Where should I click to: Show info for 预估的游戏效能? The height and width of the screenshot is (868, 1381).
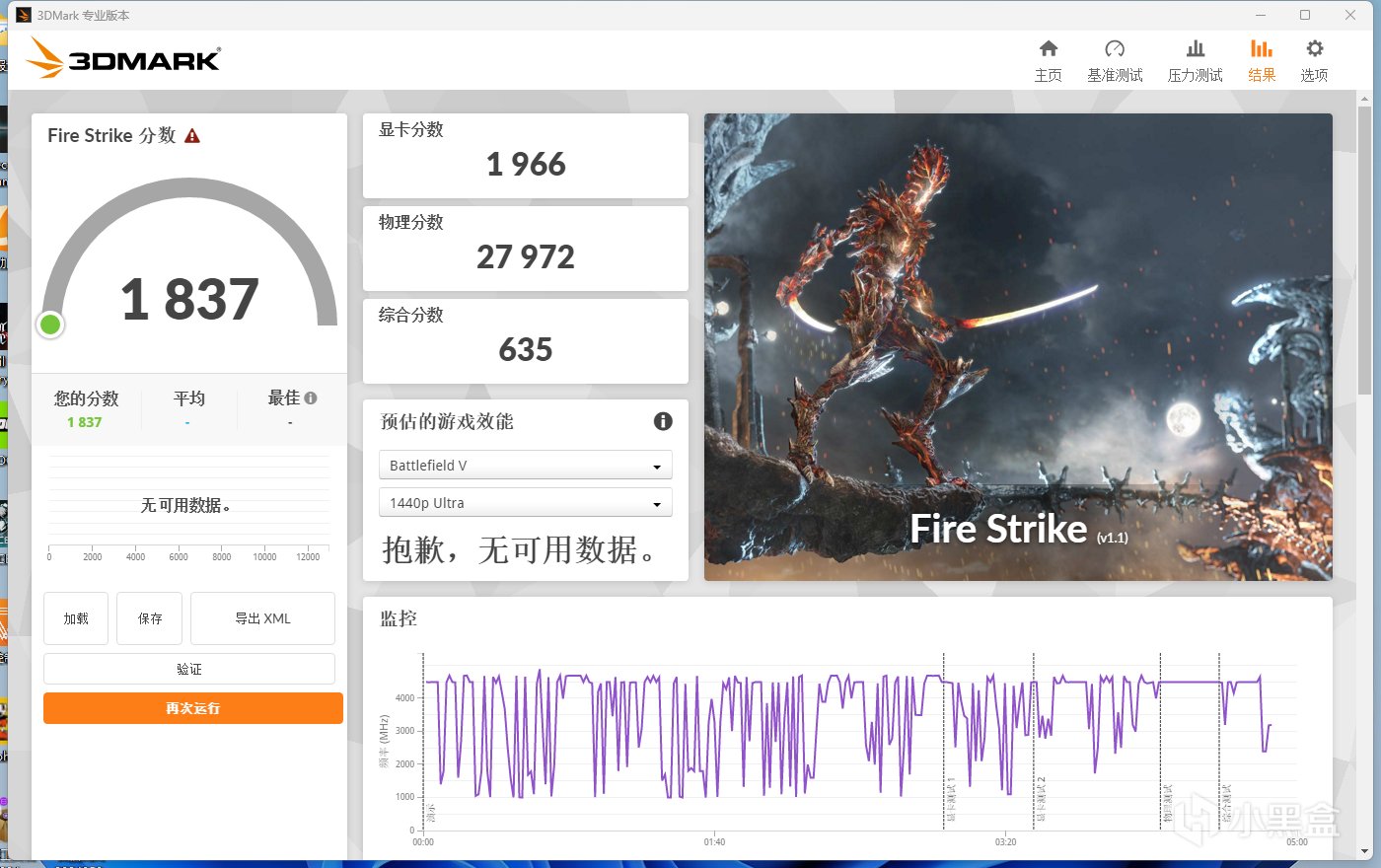(x=663, y=421)
